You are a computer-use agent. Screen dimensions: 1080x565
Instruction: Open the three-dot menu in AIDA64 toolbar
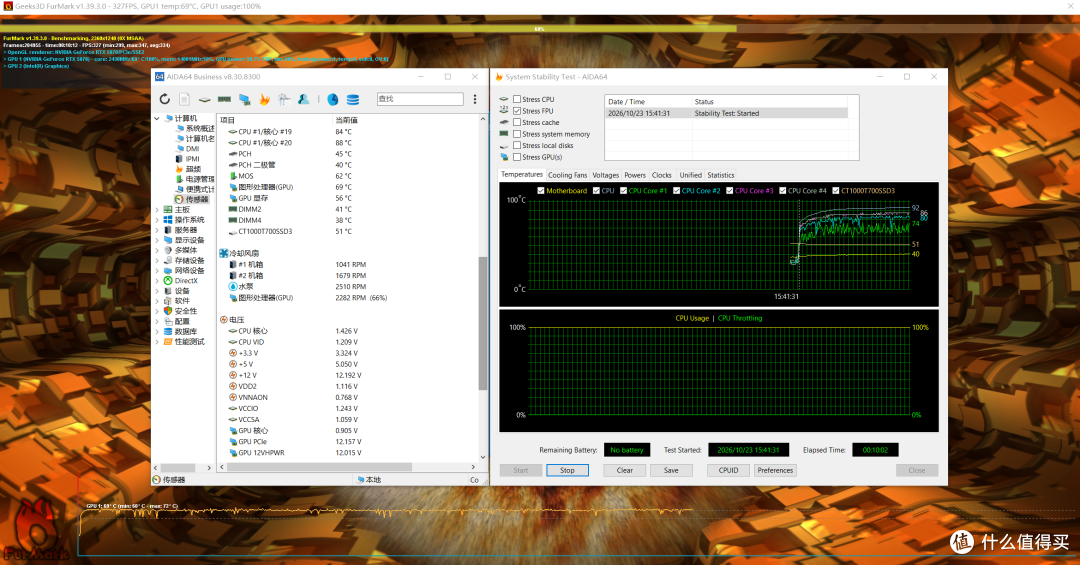coord(475,99)
